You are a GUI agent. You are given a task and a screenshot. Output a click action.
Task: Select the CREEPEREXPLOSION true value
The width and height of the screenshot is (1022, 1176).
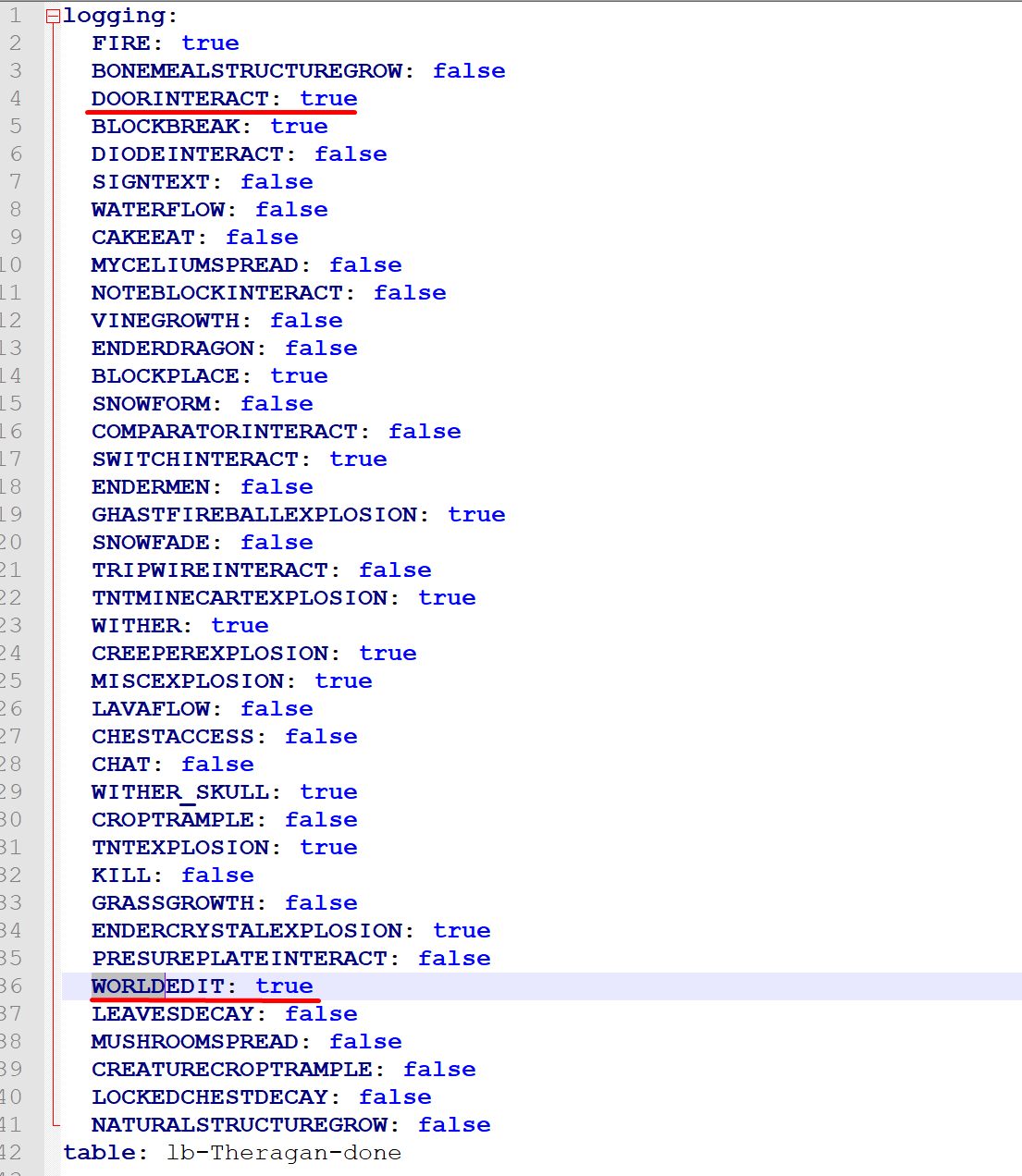point(388,653)
